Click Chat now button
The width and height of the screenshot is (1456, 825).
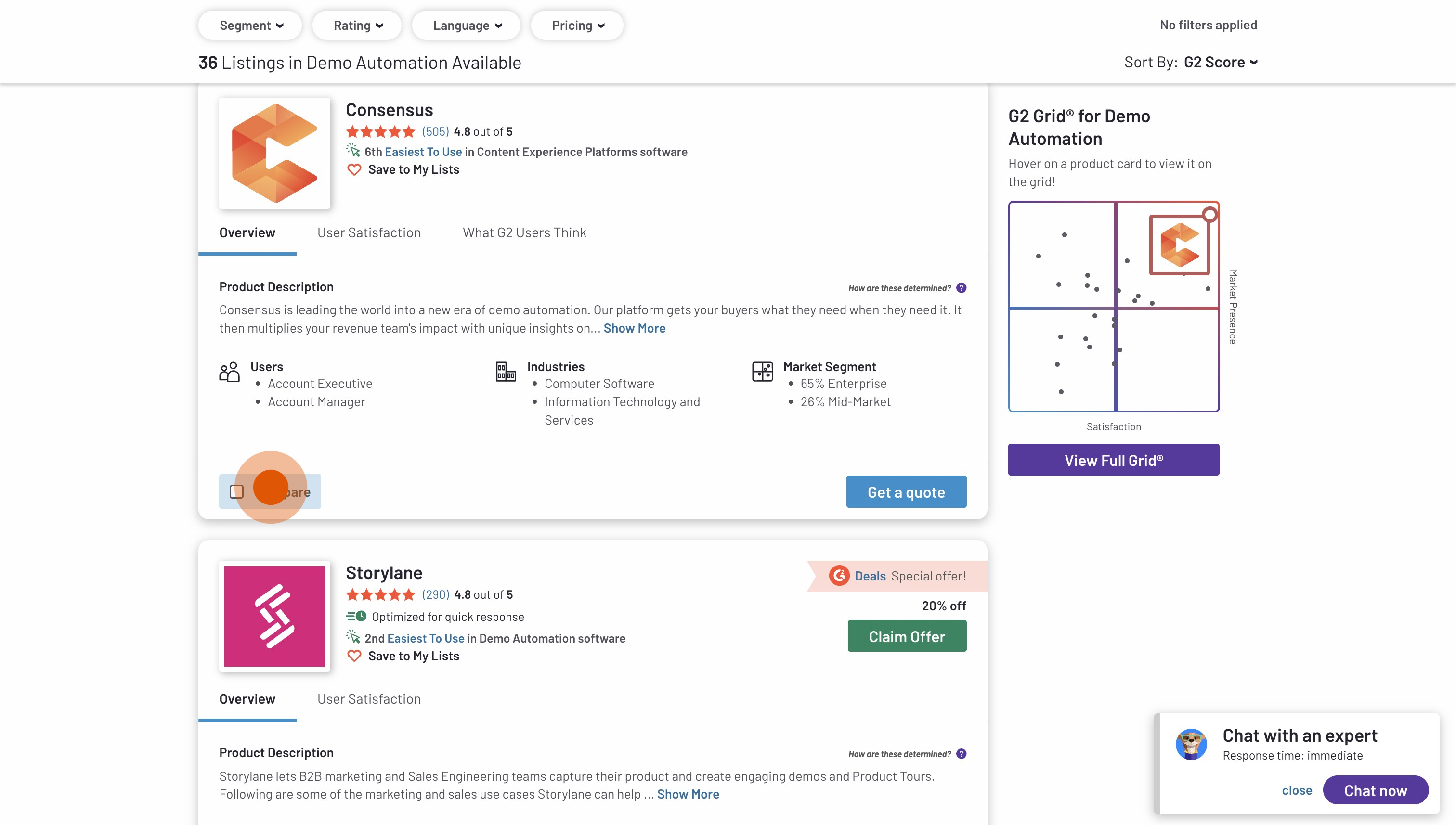tap(1376, 790)
